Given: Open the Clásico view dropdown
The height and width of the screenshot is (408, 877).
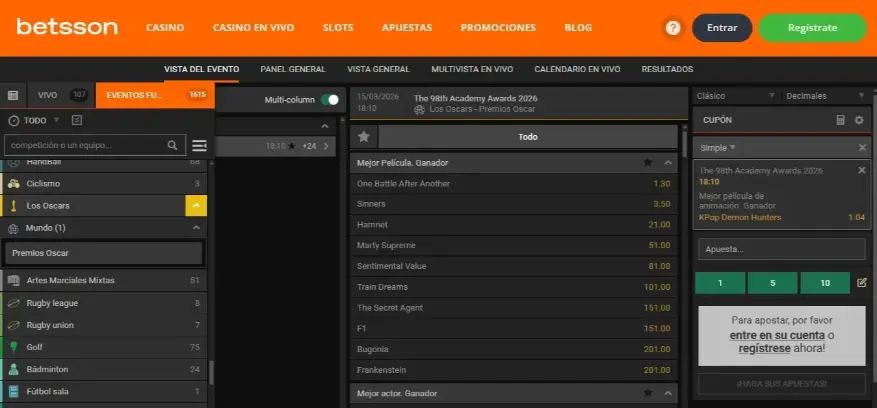Looking at the screenshot, I should click(x=735, y=96).
